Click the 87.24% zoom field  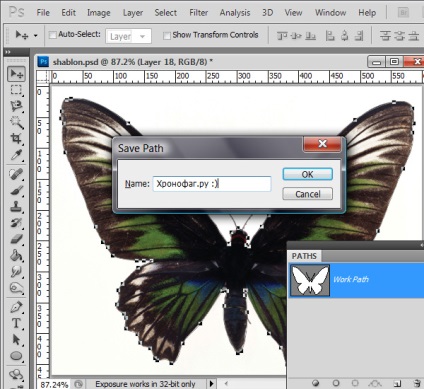pos(54,385)
